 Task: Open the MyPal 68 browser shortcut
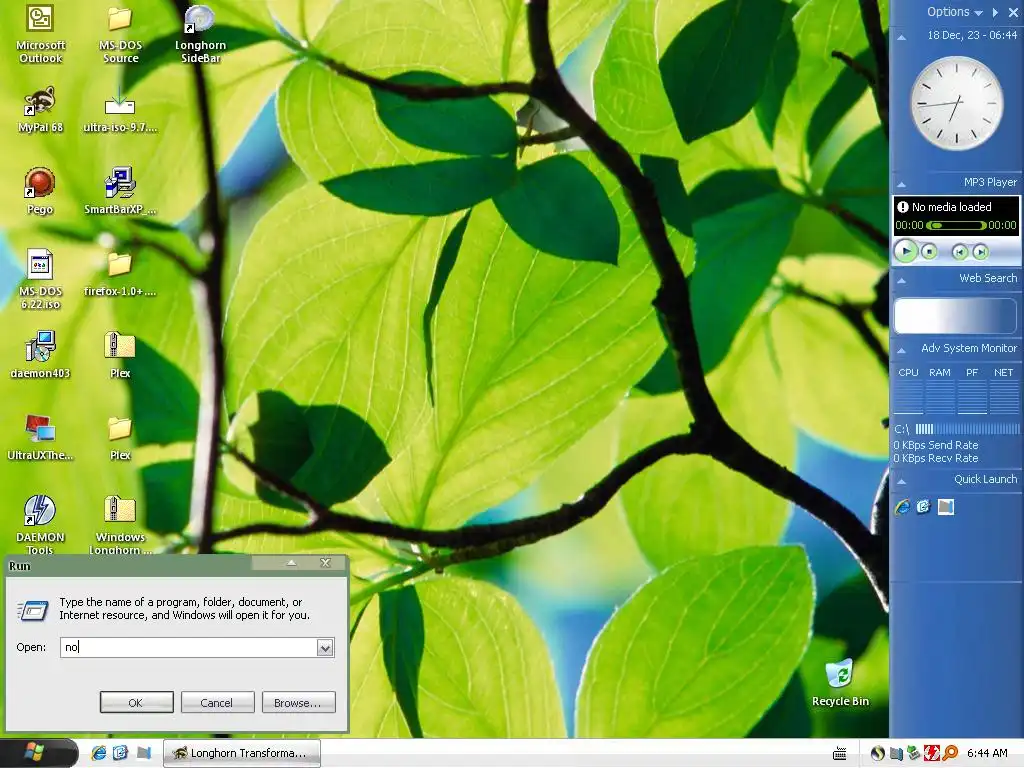pyautogui.click(x=40, y=110)
